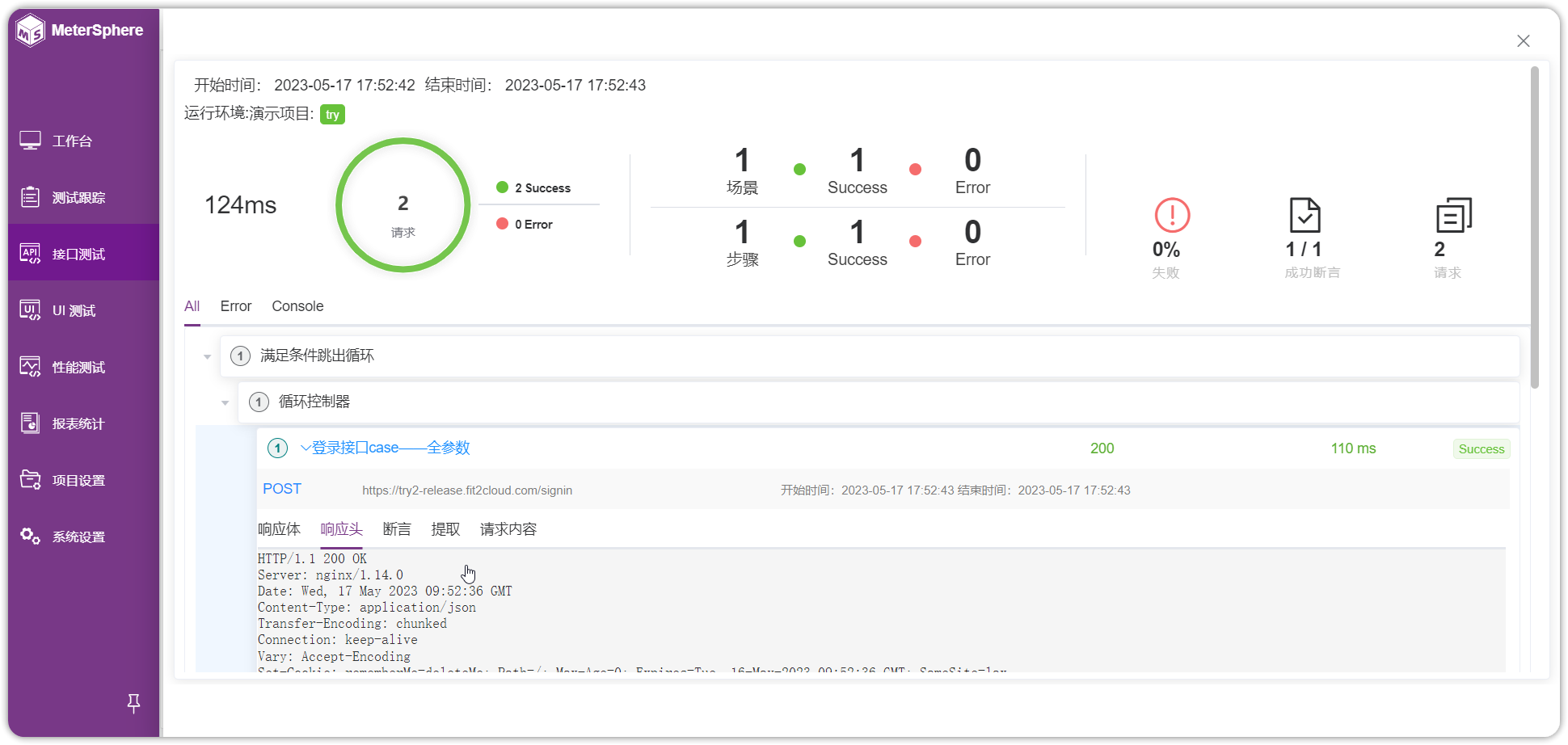
Task: Click the report vertical scrollbar
Action: coord(1535,227)
